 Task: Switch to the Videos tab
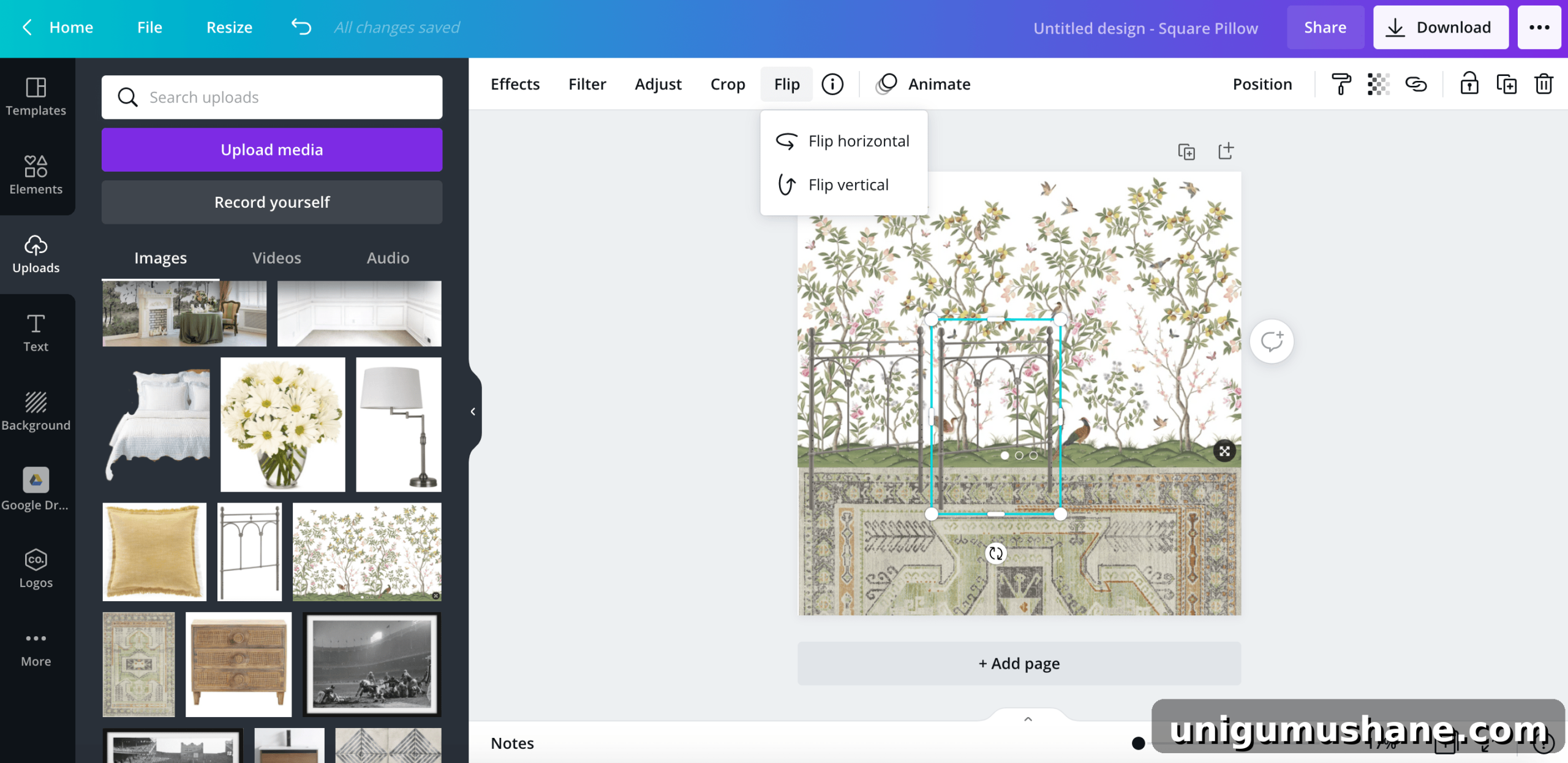[x=277, y=258]
